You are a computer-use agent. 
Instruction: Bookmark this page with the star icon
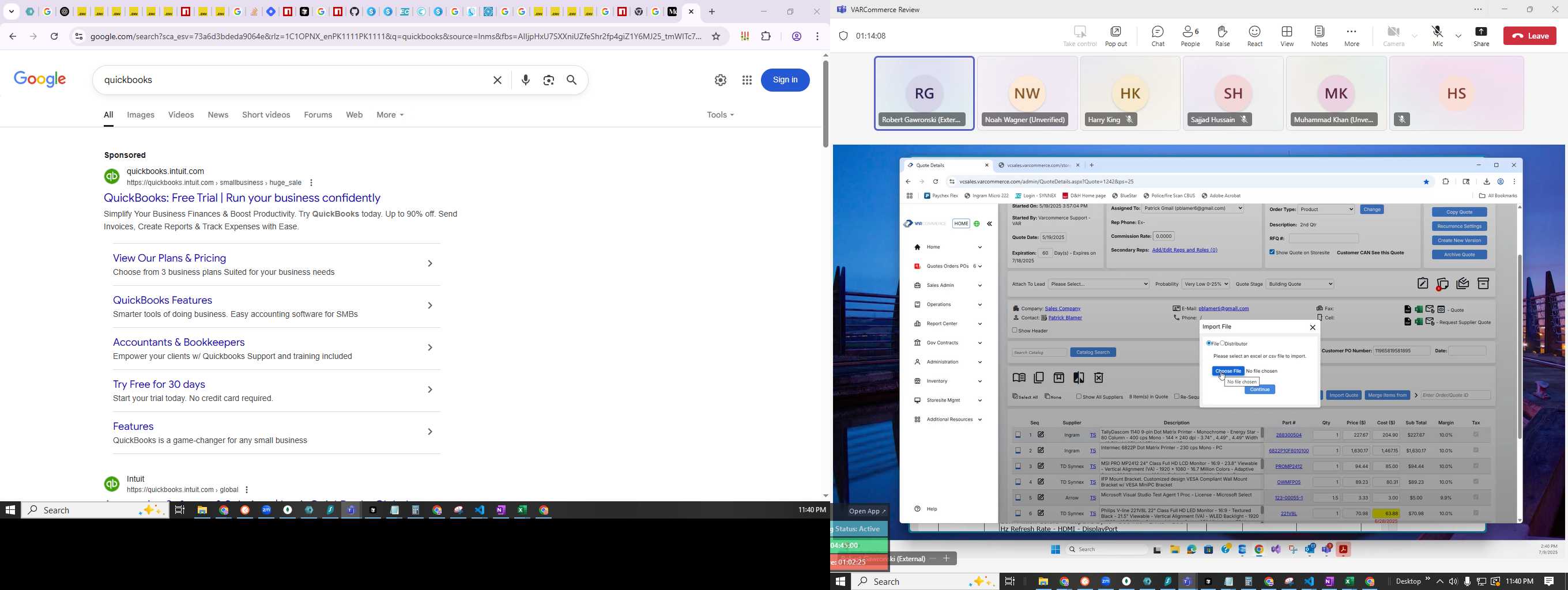[x=716, y=36]
